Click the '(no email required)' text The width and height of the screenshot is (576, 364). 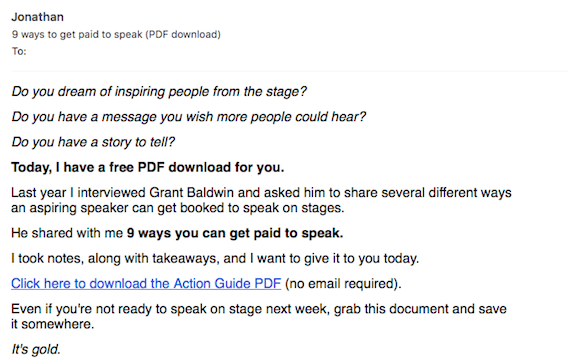click(x=343, y=284)
